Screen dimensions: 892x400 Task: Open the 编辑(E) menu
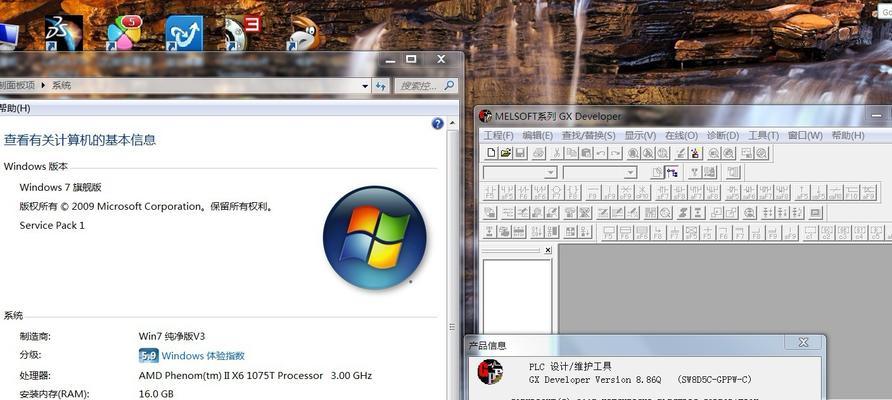pos(538,135)
